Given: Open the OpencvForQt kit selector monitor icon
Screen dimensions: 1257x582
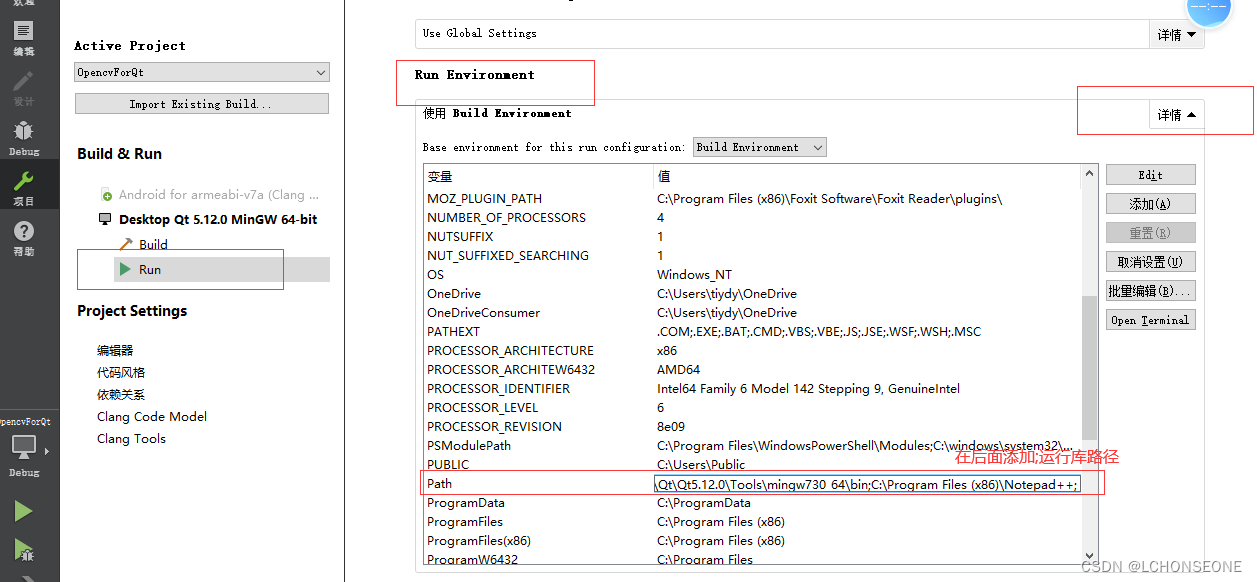Looking at the screenshot, I should click(x=24, y=447).
